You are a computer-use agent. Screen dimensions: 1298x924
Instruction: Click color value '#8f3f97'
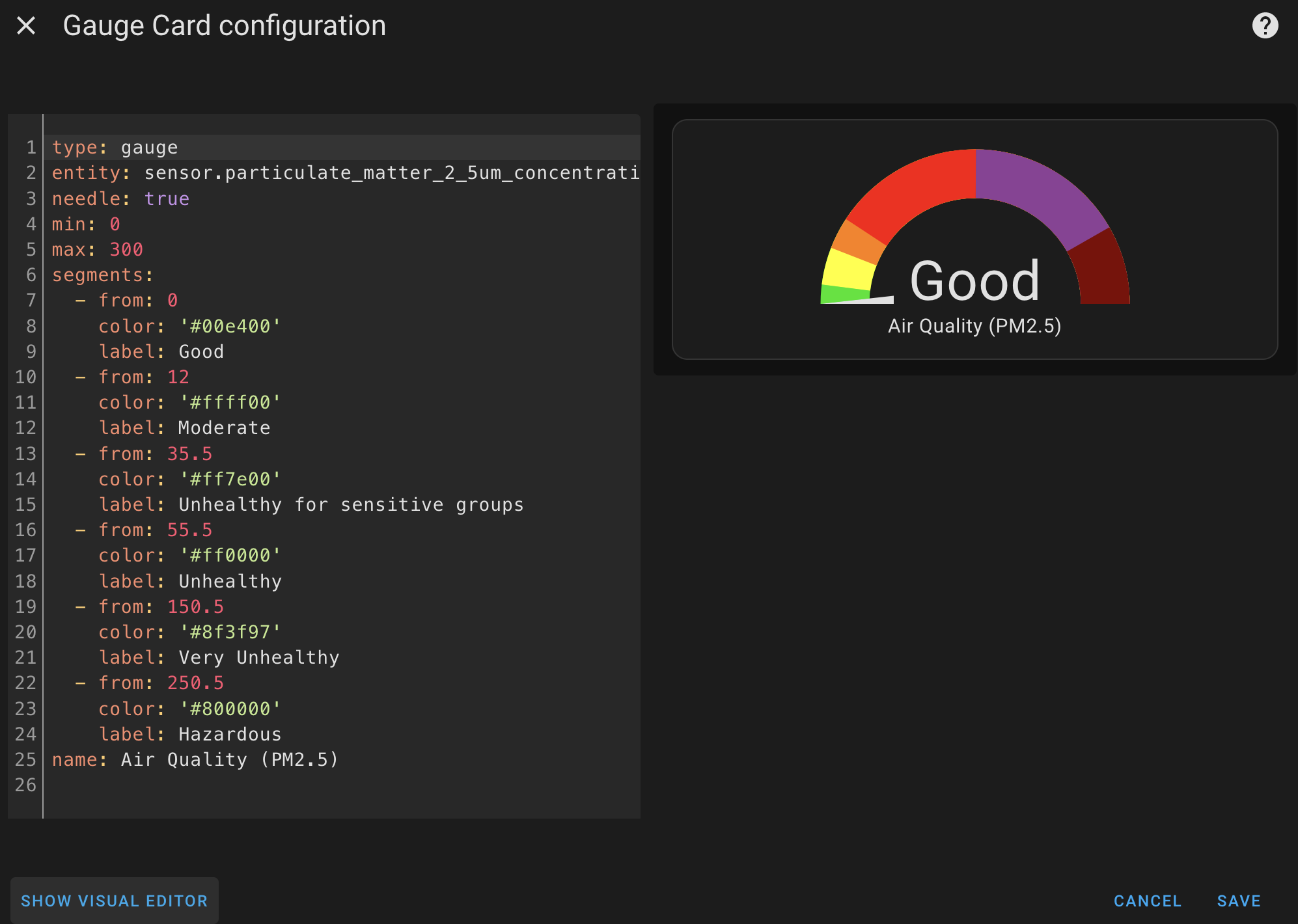click(230, 632)
